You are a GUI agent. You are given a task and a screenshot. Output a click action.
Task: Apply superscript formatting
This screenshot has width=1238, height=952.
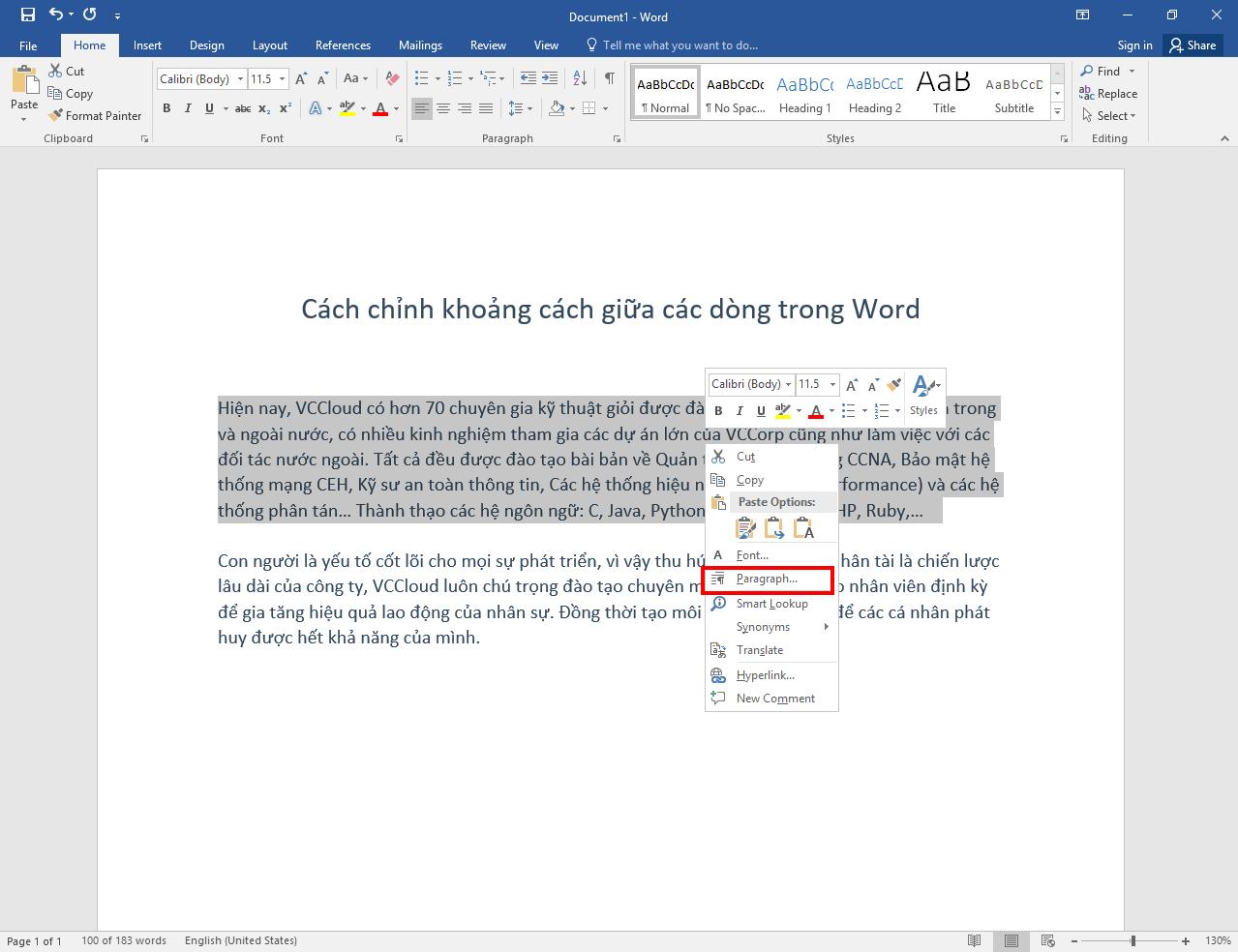tap(286, 108)
